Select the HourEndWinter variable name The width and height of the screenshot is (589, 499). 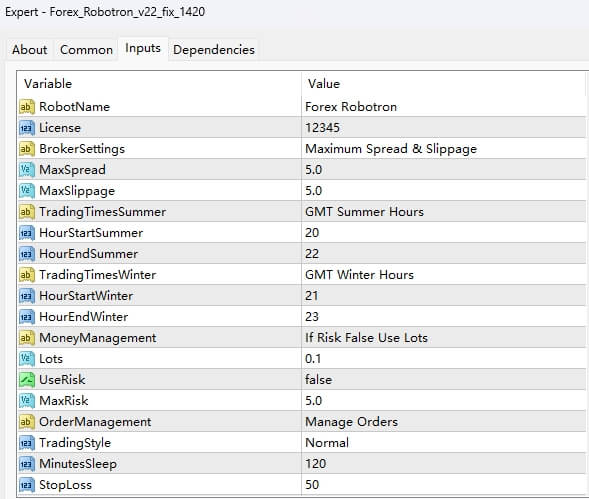tap(83, 317)
